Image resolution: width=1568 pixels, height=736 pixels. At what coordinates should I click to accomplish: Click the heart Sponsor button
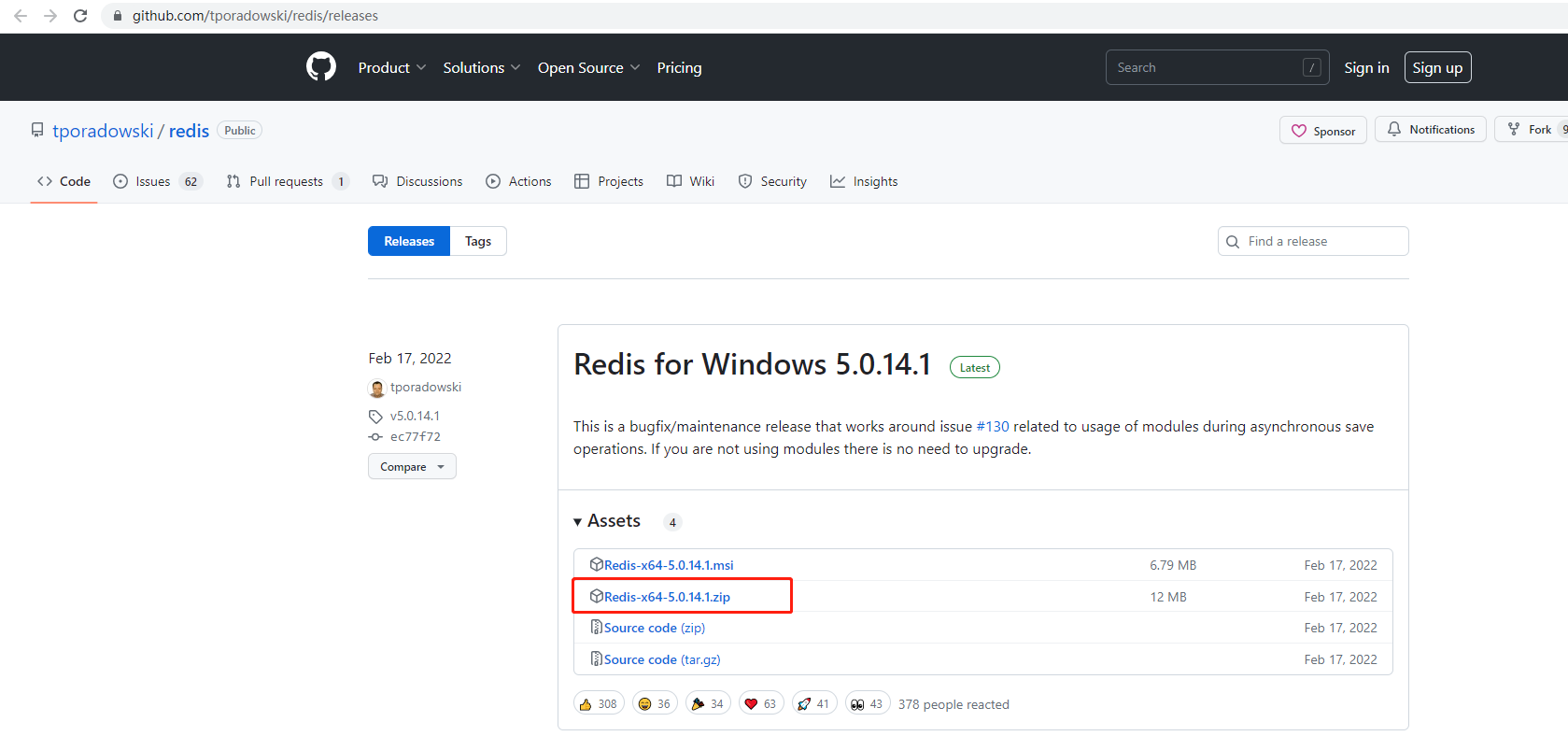pos(1322,131)
